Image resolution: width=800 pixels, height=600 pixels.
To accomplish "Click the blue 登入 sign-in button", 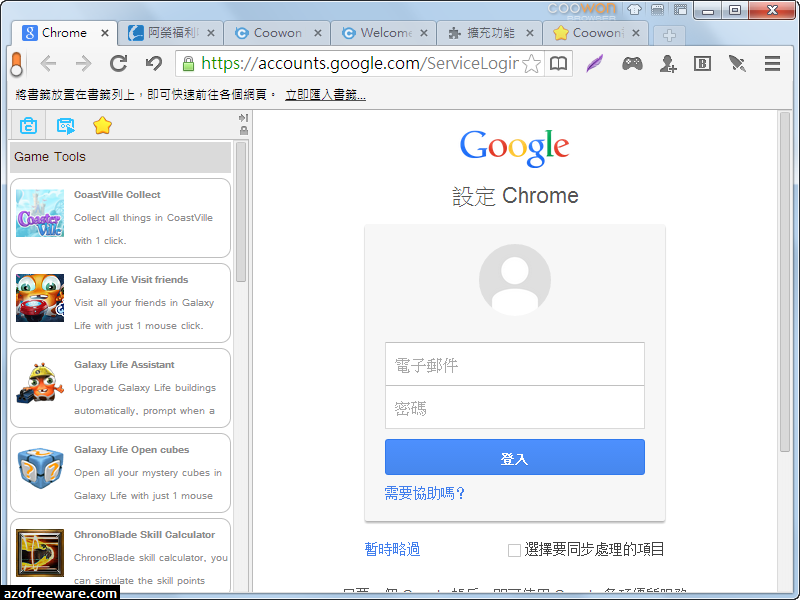I will (515, 457).
